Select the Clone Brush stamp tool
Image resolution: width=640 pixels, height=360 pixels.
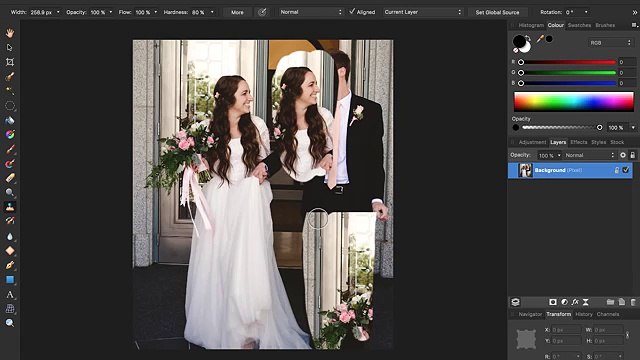(x=10, y=207)
